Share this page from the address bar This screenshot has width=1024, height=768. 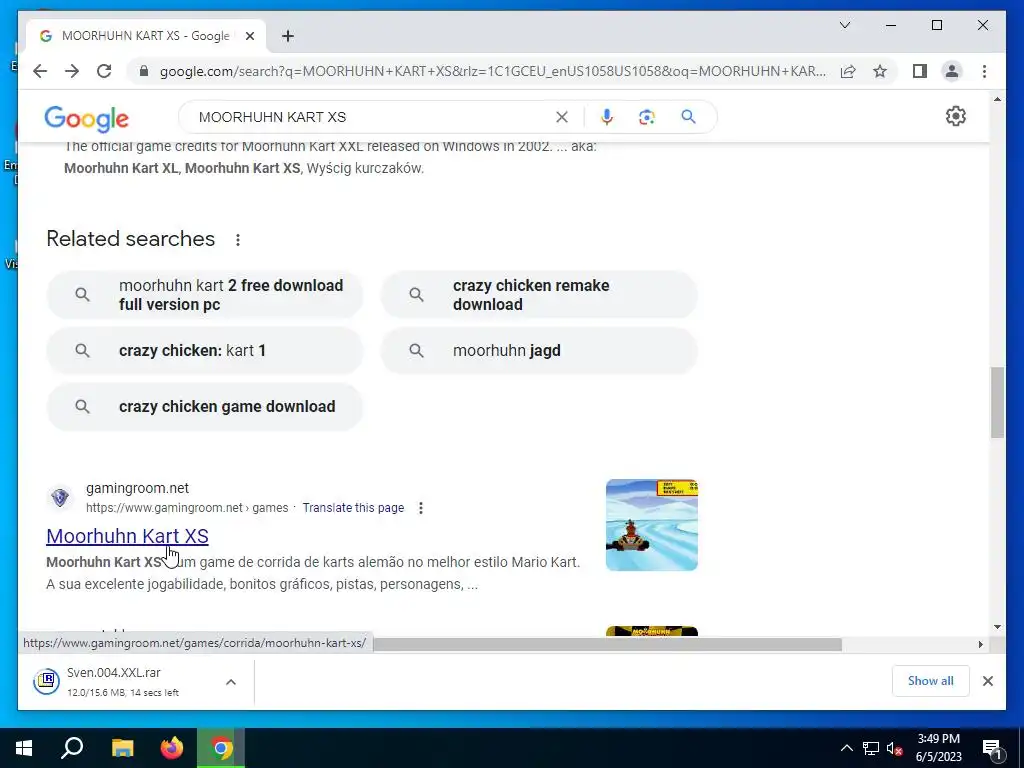point(848,71)
